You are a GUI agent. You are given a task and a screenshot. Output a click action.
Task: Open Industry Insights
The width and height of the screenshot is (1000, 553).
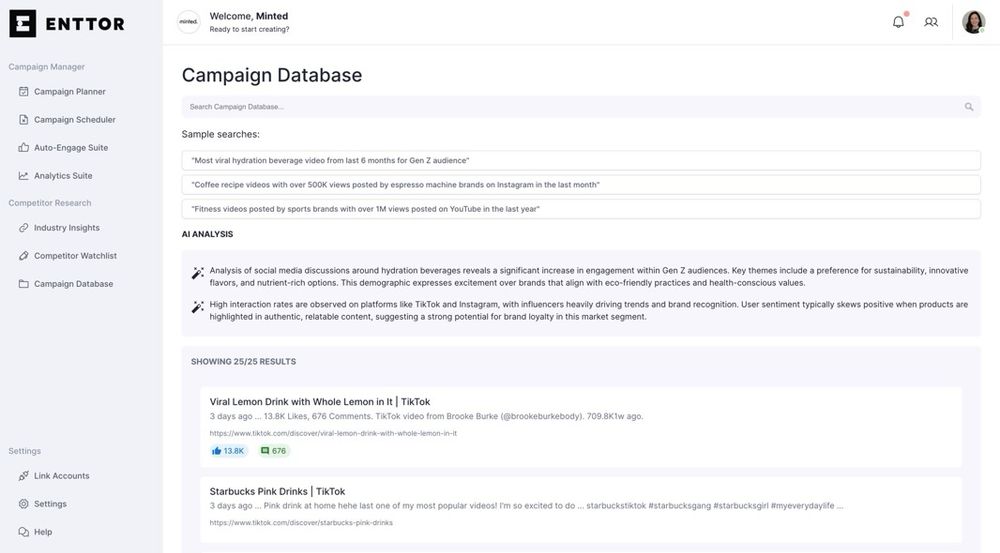(67, 228)
